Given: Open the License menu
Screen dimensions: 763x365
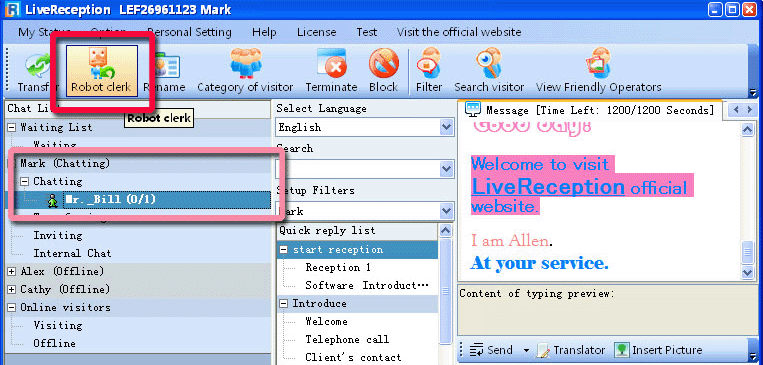Looking at the screenshot, I should pos(316,33).
